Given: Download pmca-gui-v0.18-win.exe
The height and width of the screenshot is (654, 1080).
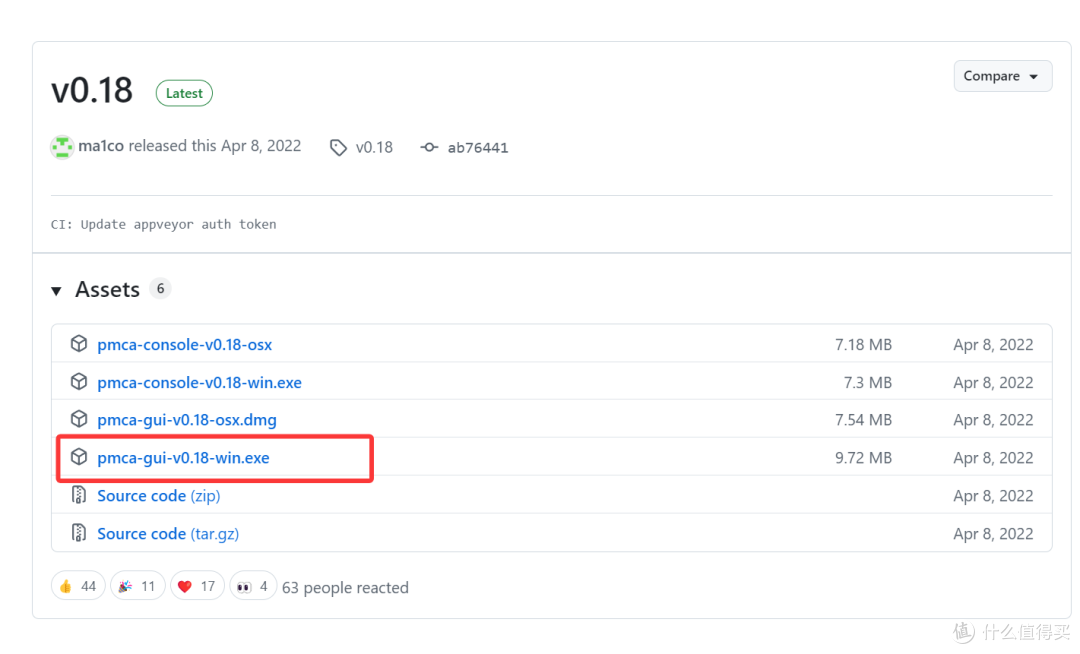Looking at the screenshot, I should pyautogui.click(x=183, y=458).
